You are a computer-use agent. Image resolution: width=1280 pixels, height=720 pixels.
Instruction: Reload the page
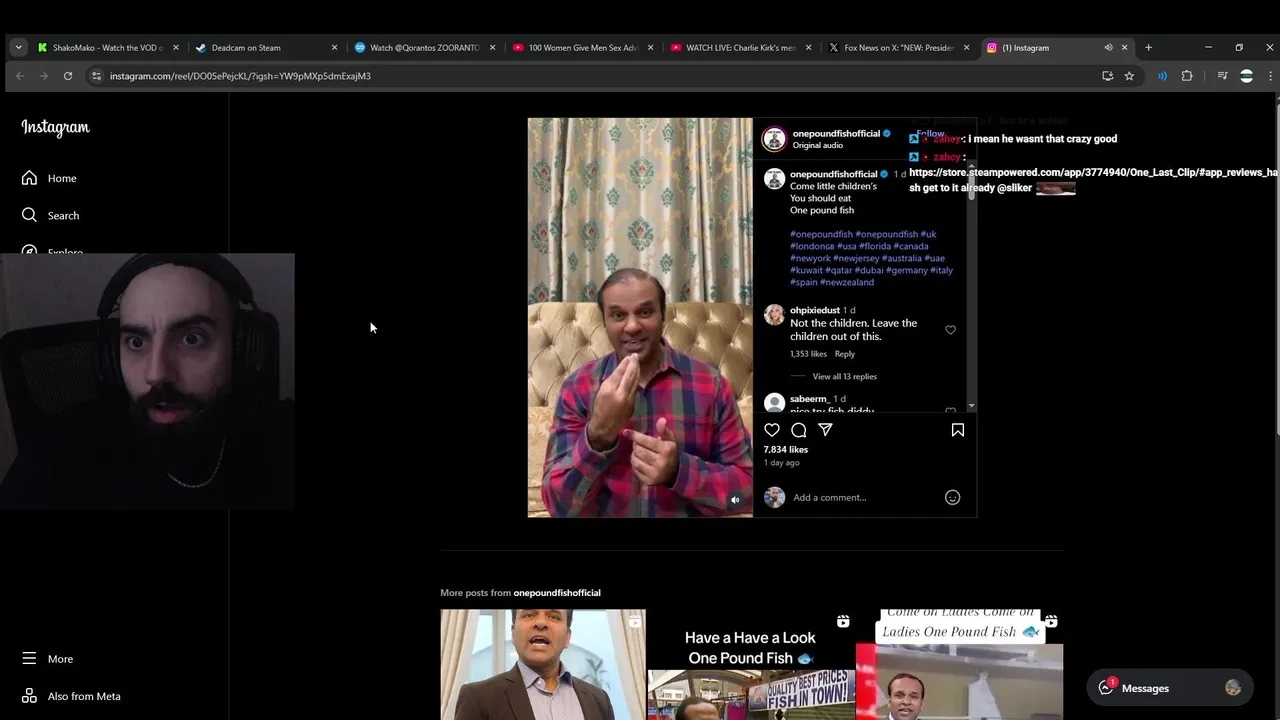(x=68, y=76)
